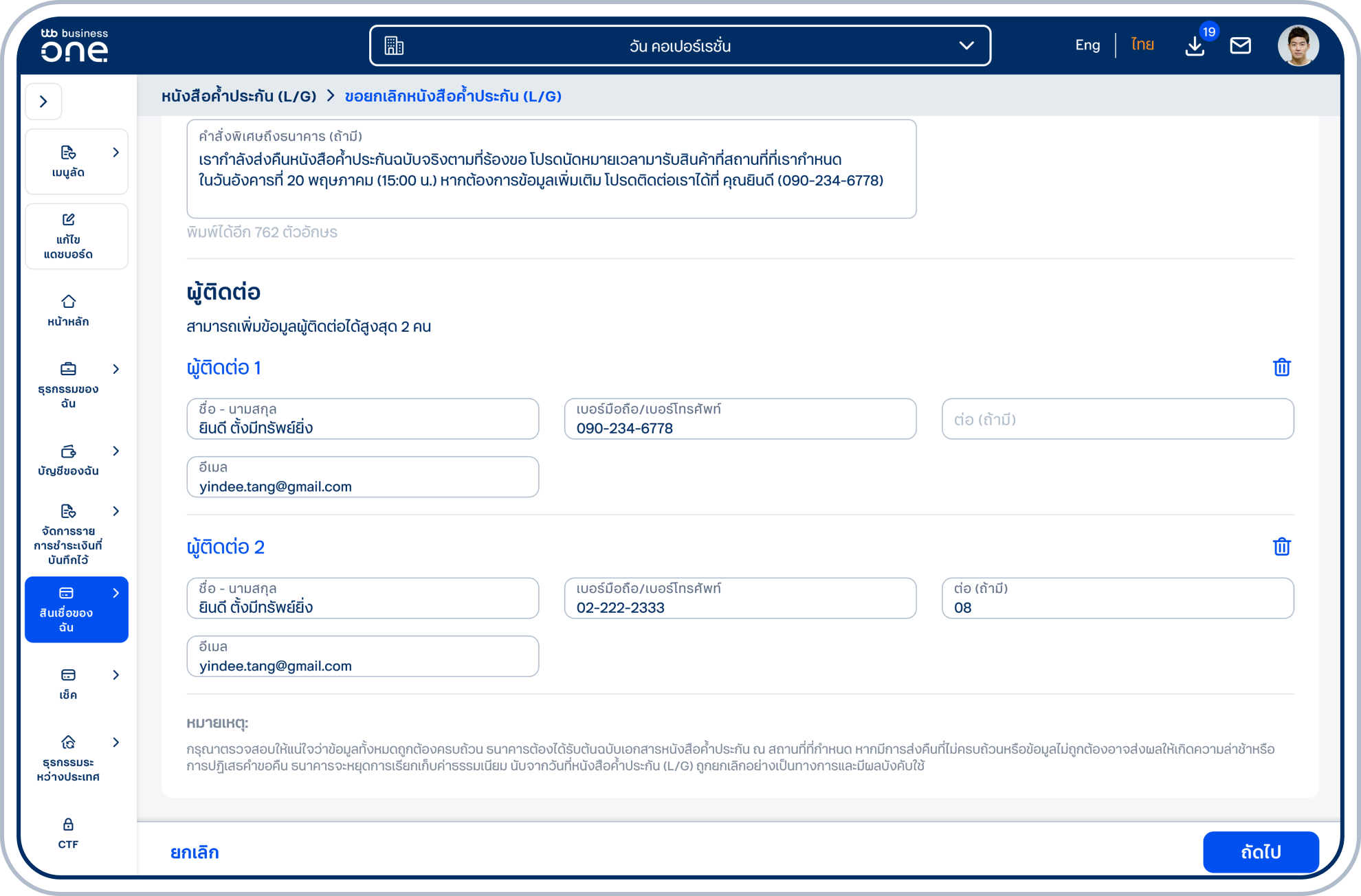1361x896 pixels.
Task: Click แก้ไขแดชบอร์ด edit icon
Action: (68, 236)
